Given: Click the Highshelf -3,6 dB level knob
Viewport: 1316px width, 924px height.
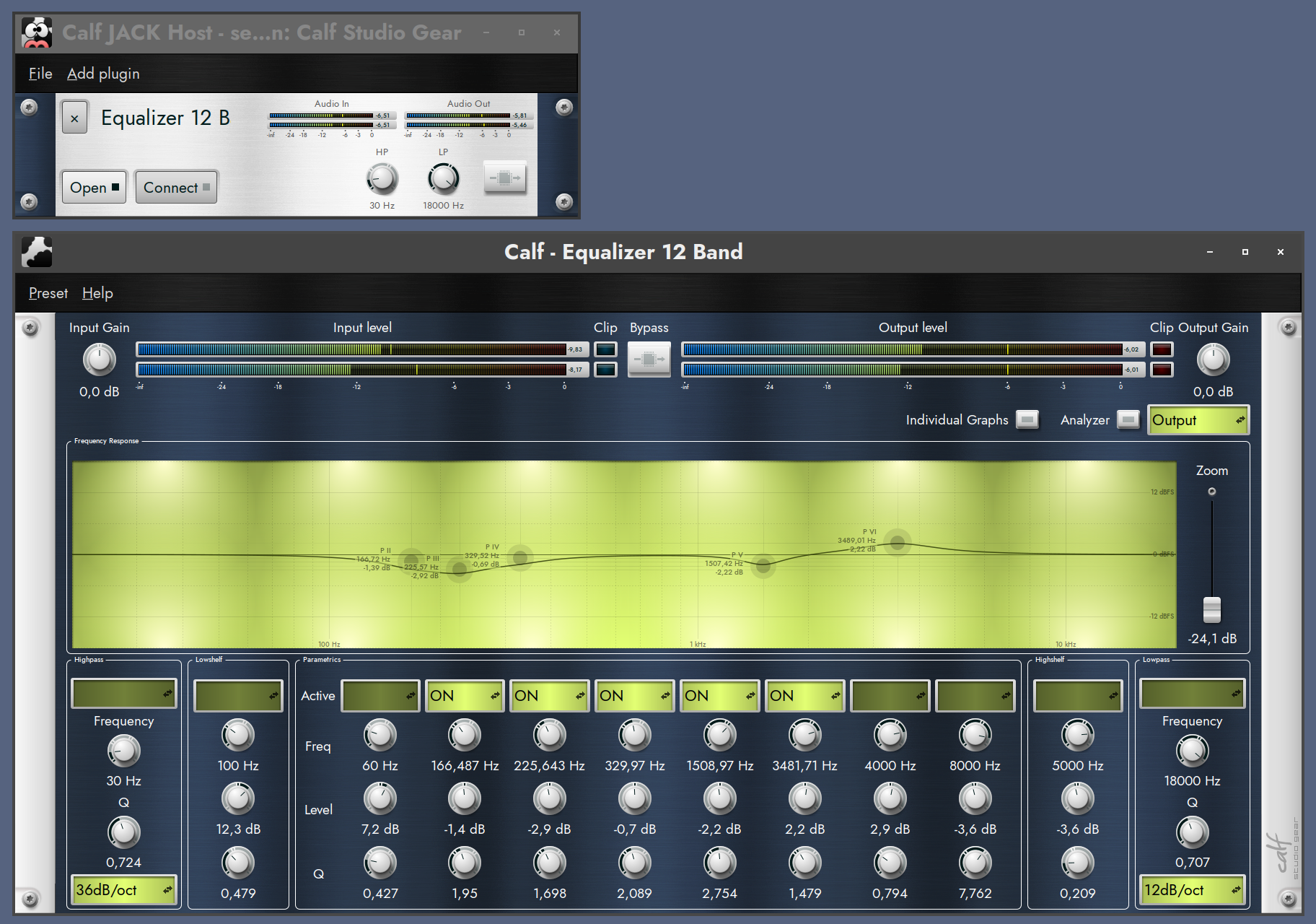Looking at the screenshot, I should point(1077,799).
